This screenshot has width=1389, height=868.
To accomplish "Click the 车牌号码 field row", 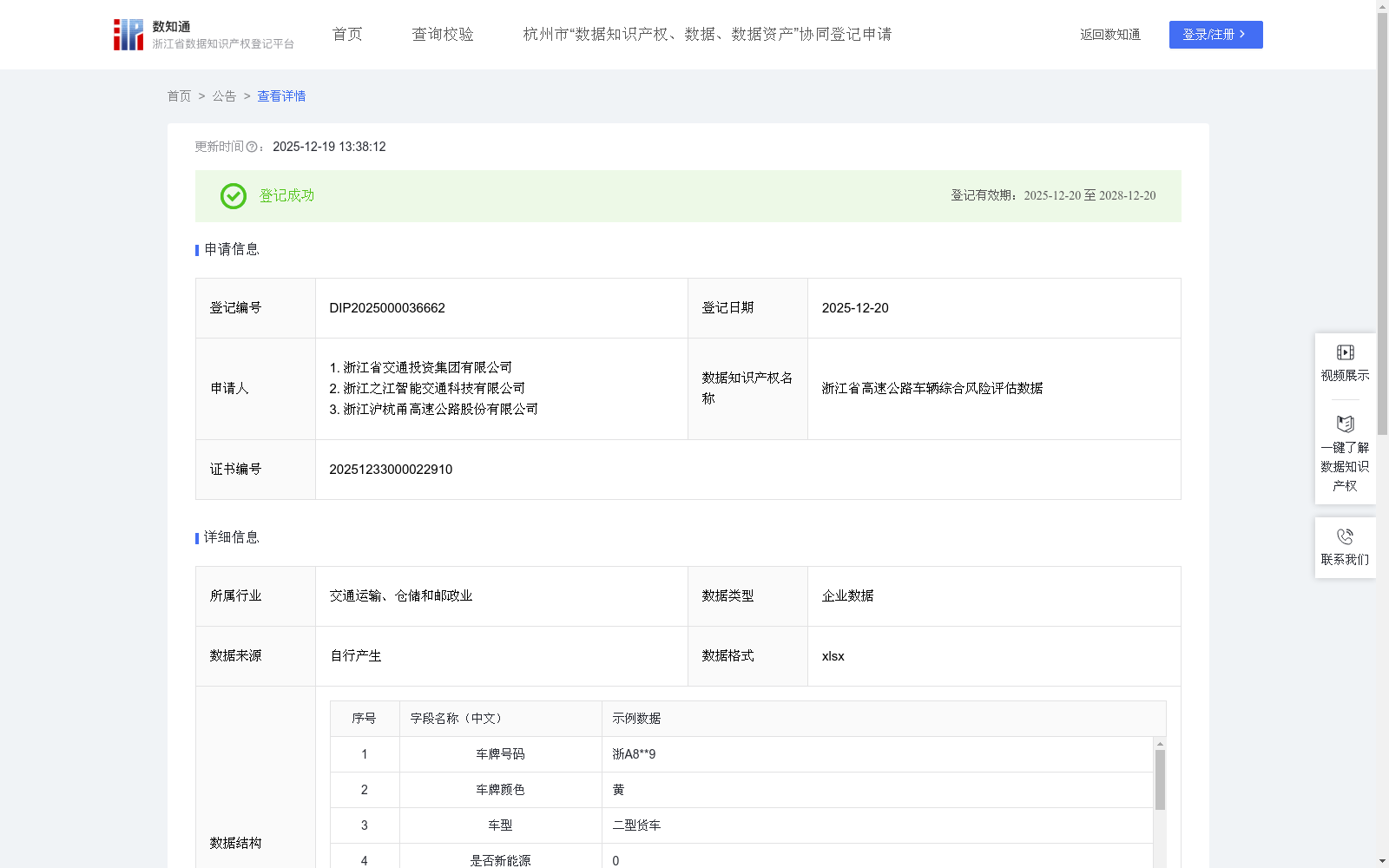I will click(x=741, y=754).
